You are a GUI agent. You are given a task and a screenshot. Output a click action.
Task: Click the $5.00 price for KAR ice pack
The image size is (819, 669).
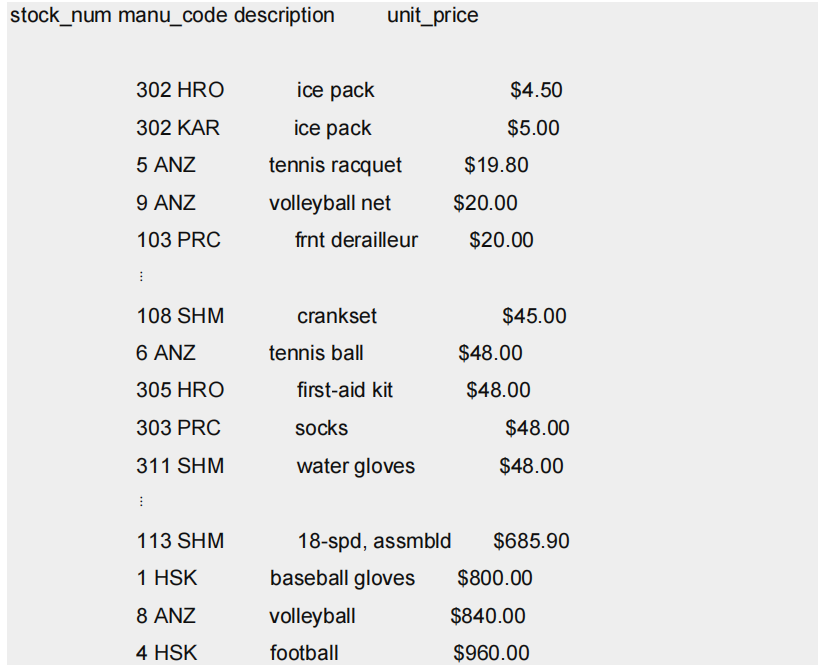(x=533, y=128)
